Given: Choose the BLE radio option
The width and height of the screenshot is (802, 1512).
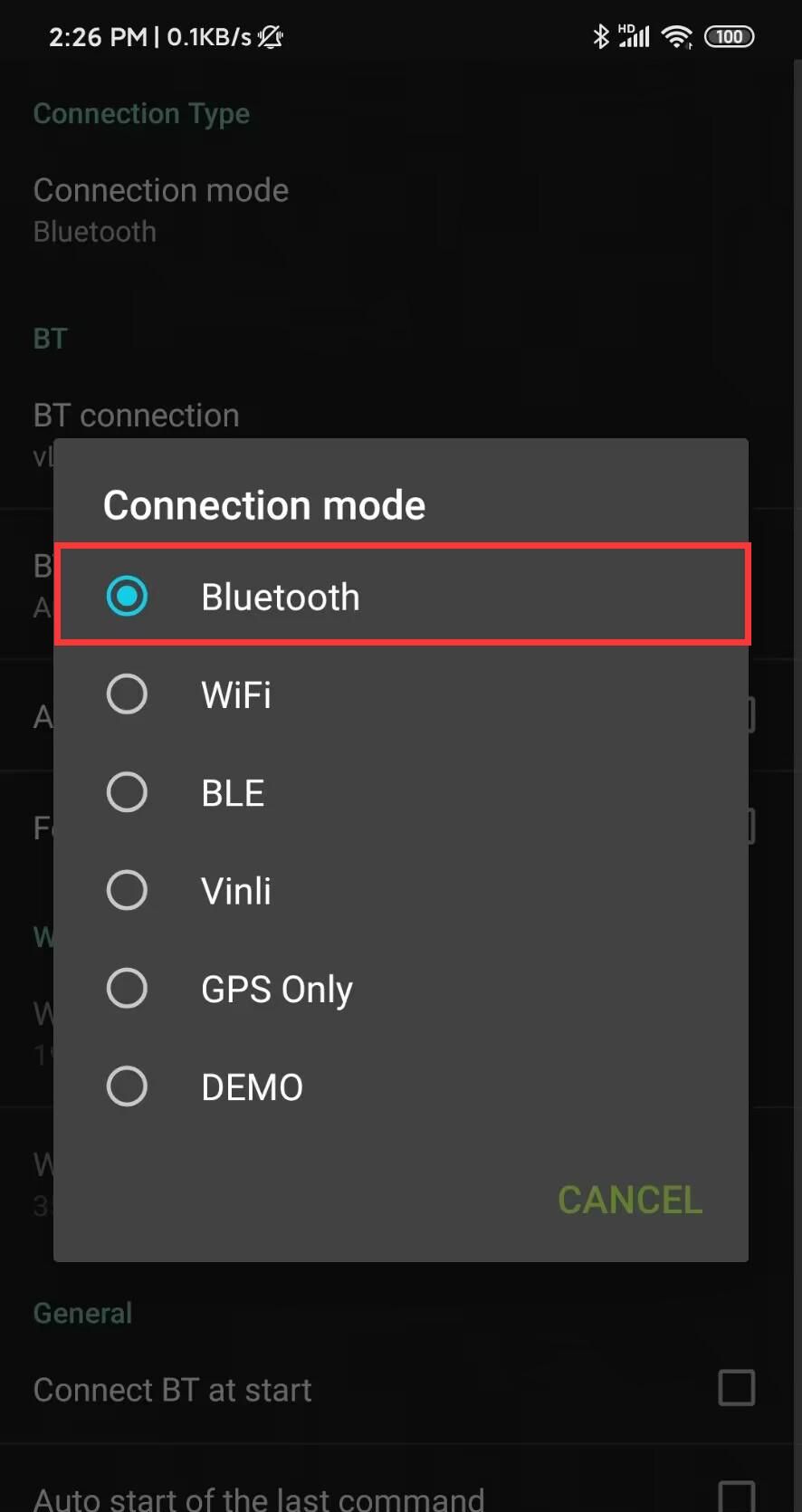Looking at the screenshot, I should pyautogui.click(x=127, y=792).
